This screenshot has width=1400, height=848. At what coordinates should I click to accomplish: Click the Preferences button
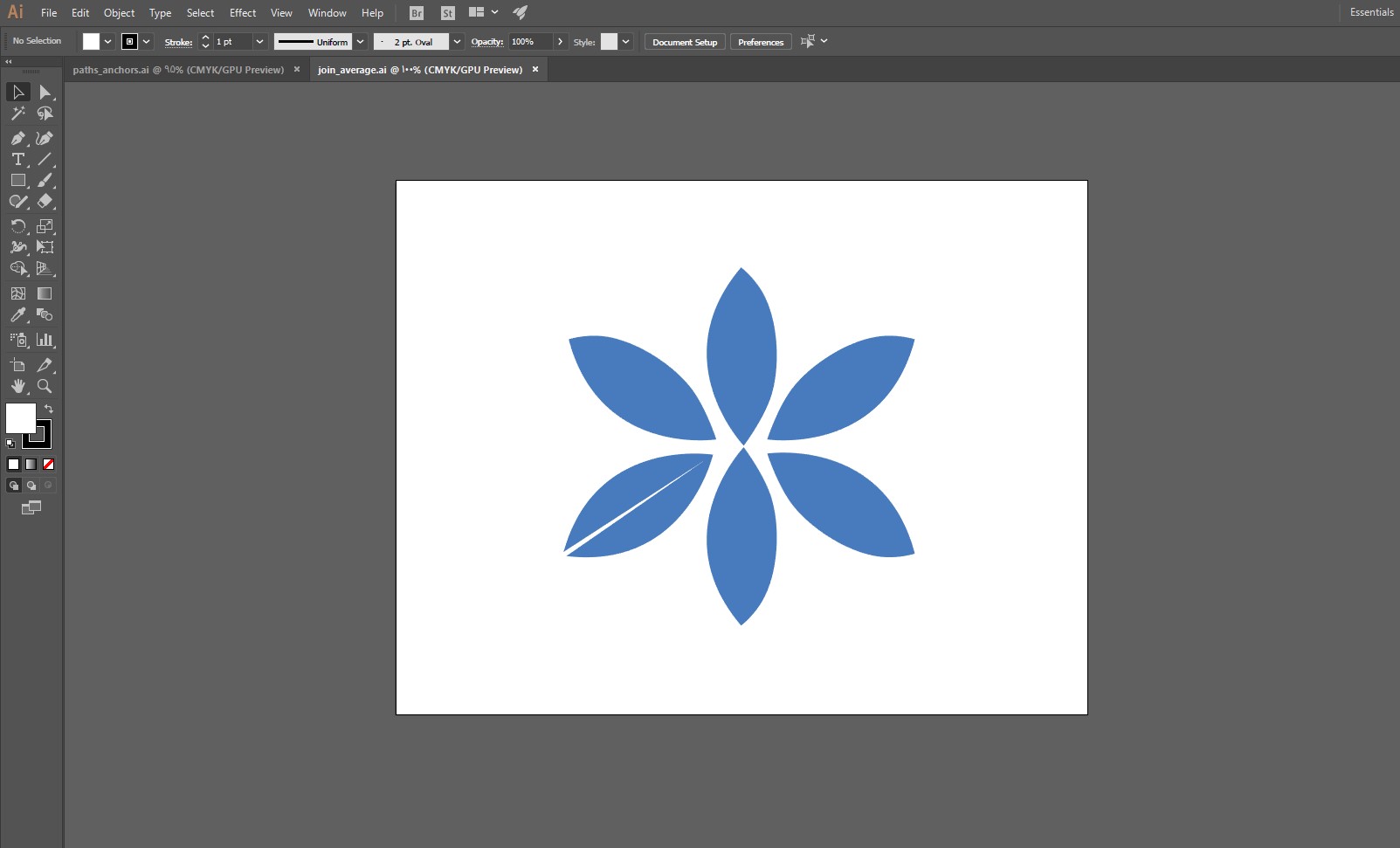tap(761, 42)
